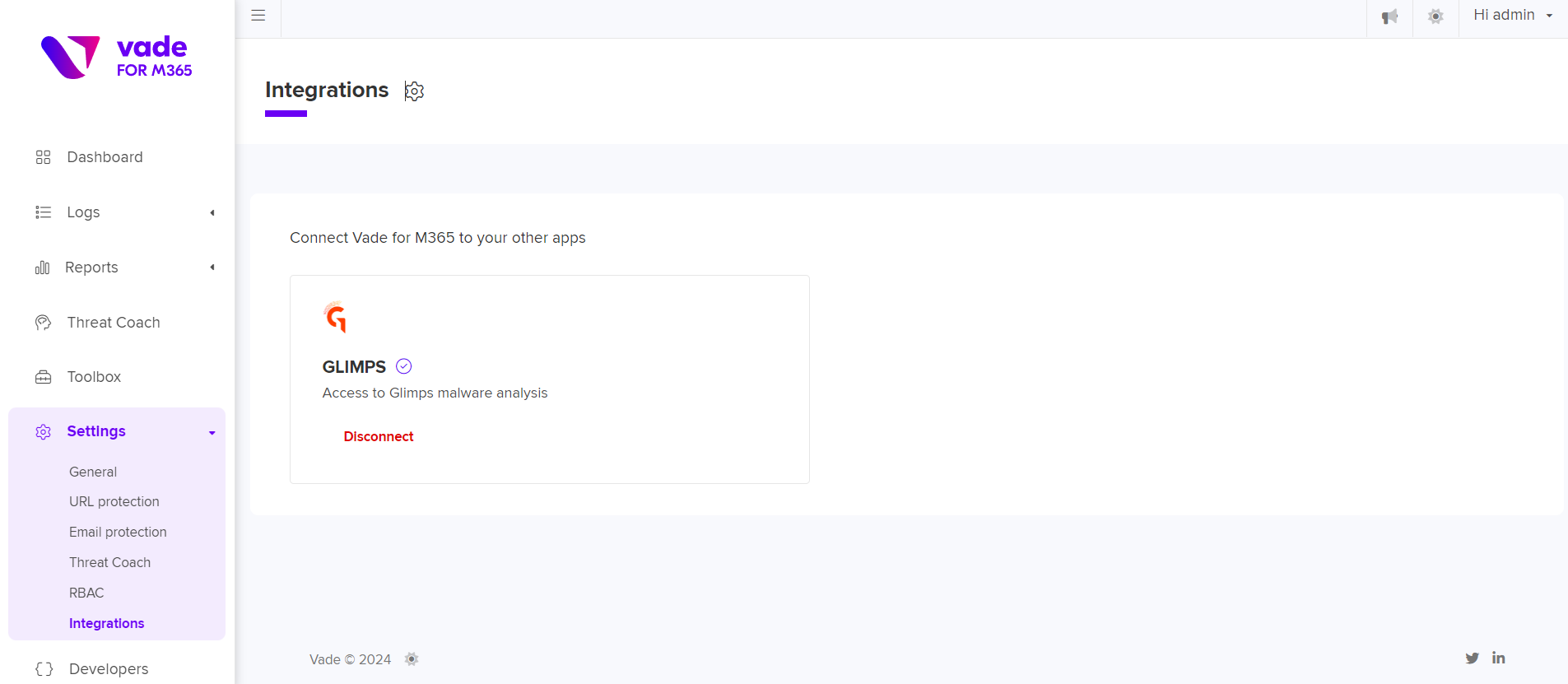The width and height of the screenshot is (1568, 684).
Task: Toggle the hamburger sidebar menu
Action: (x=258, y=16)
